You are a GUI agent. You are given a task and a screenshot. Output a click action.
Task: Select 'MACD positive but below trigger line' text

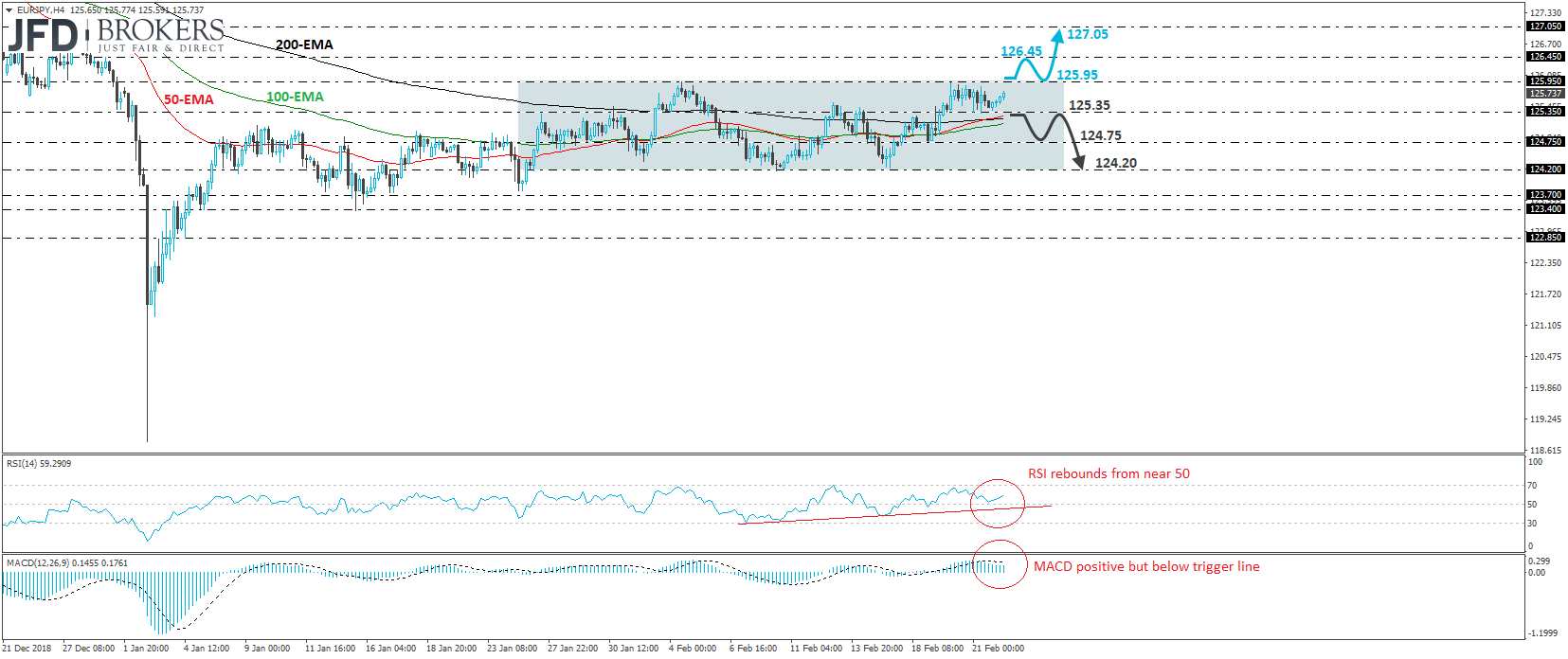pos(1146,566)
